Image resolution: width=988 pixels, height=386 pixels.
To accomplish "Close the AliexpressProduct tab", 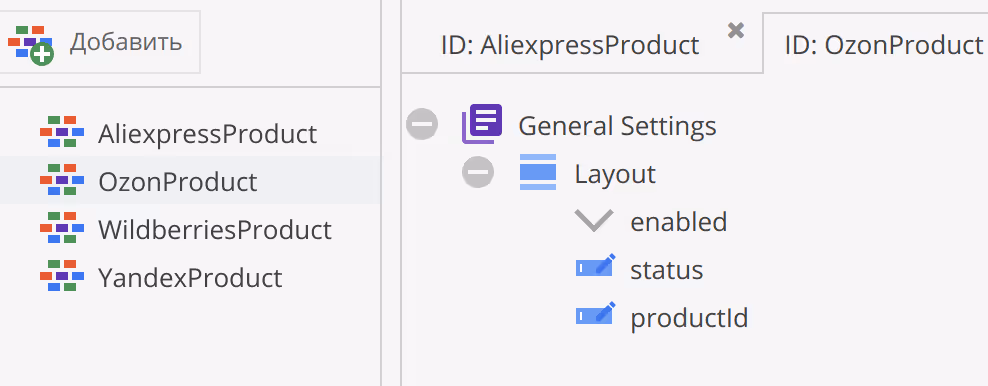I will click(x=736, y=30).
